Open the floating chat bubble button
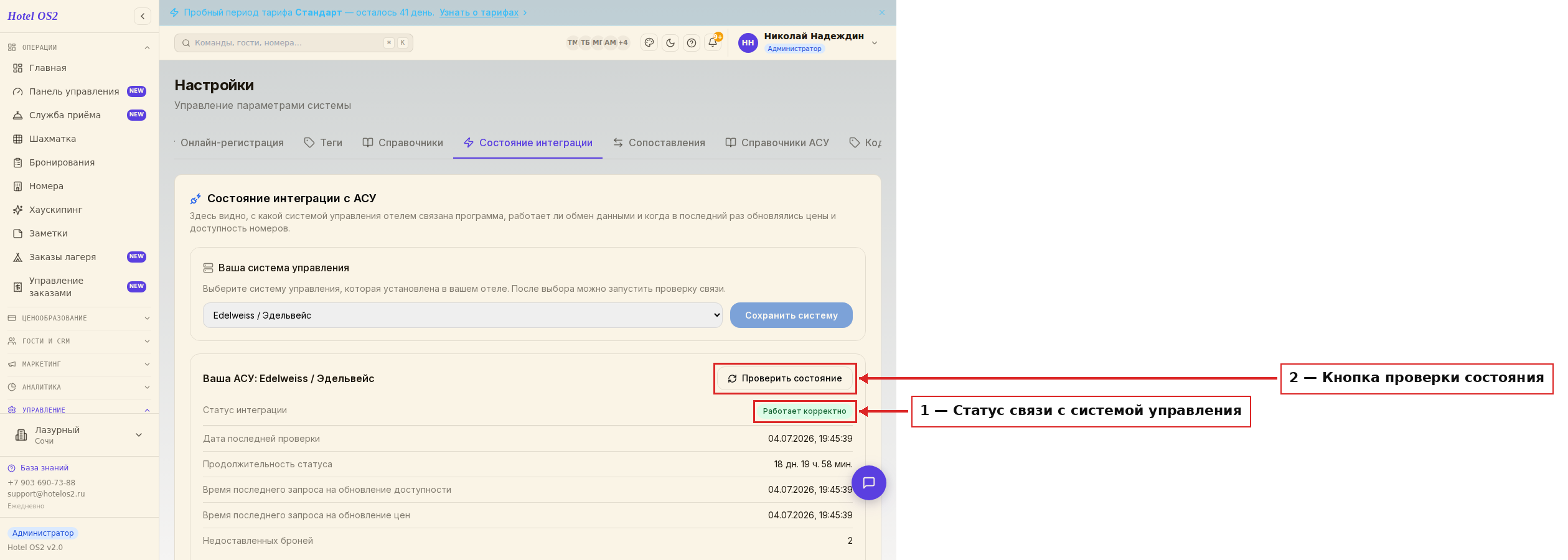This screenshot has width=1568, height=560. coord(869,483)
